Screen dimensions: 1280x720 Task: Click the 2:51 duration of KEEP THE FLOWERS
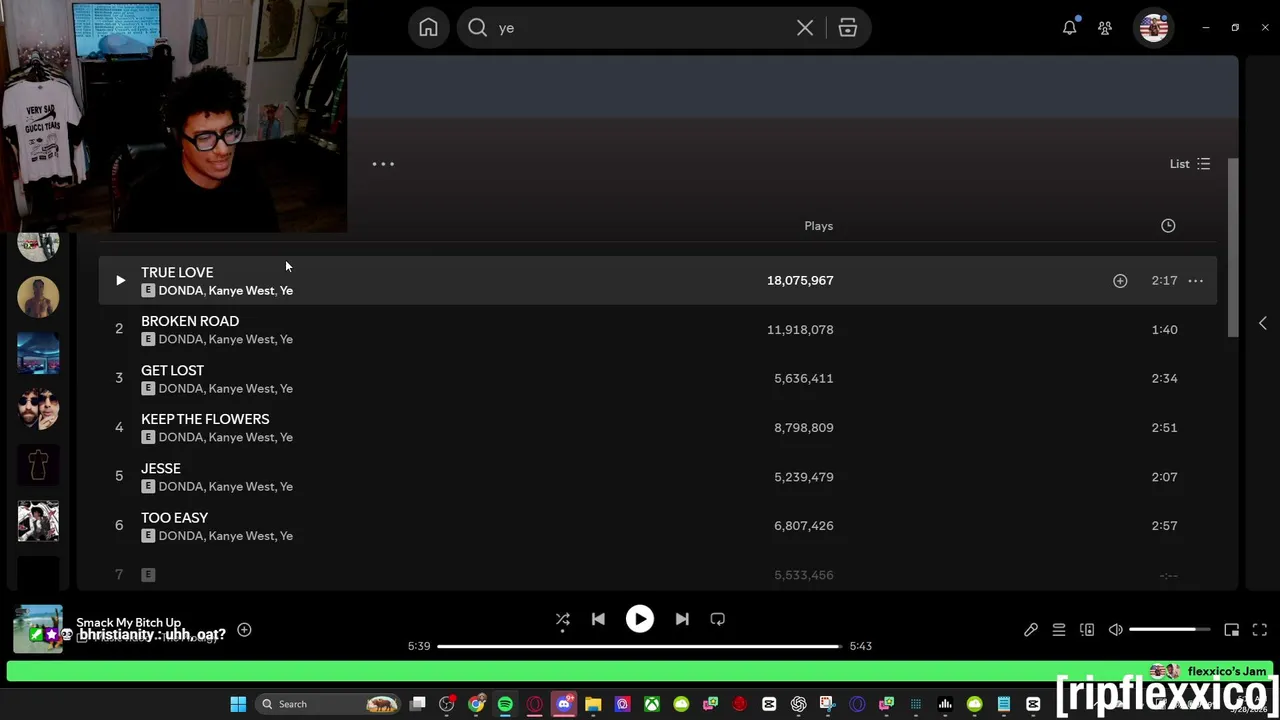(1164, 428)
